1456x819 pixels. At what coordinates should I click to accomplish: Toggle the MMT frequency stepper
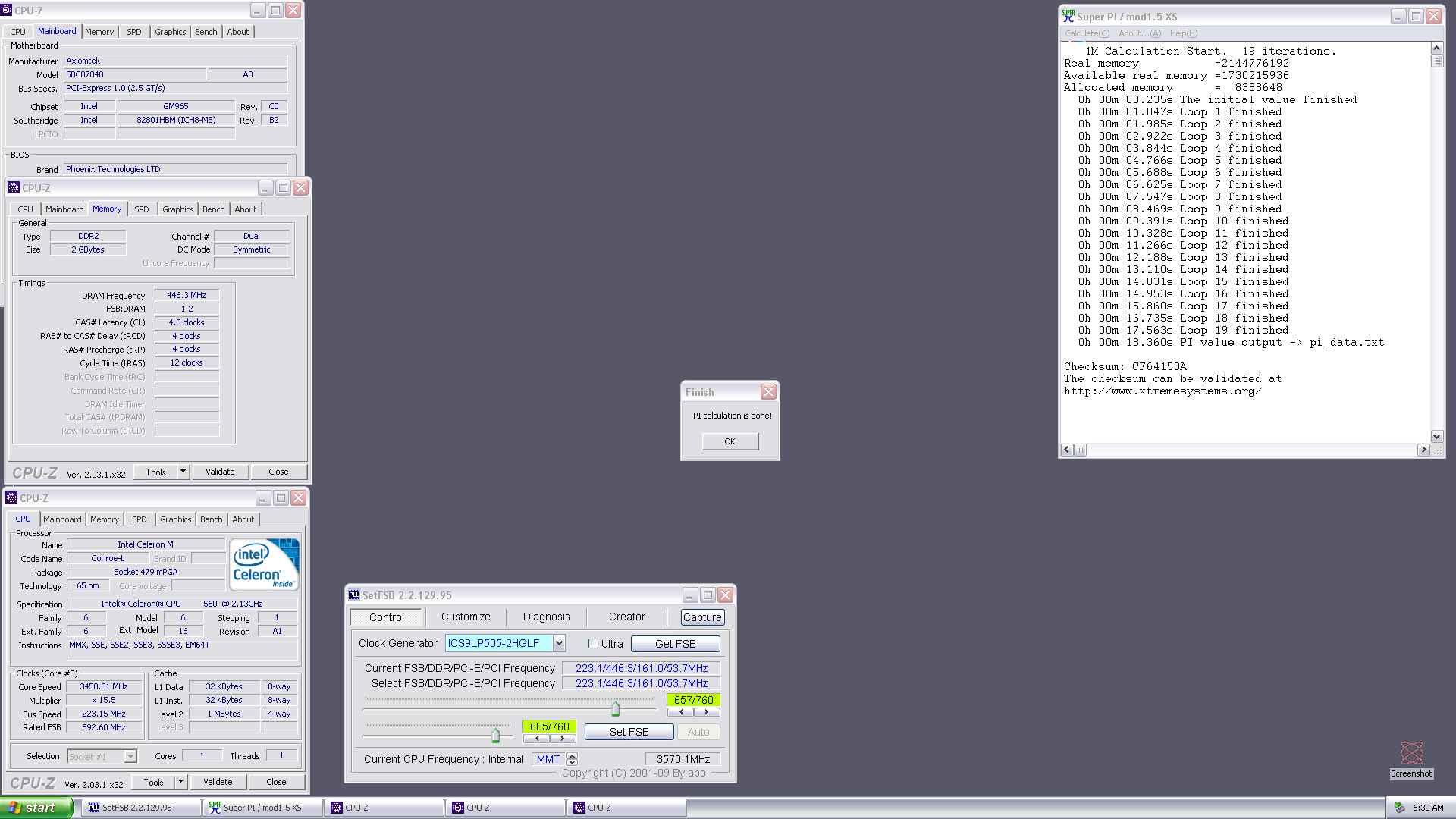pos(572,759)
